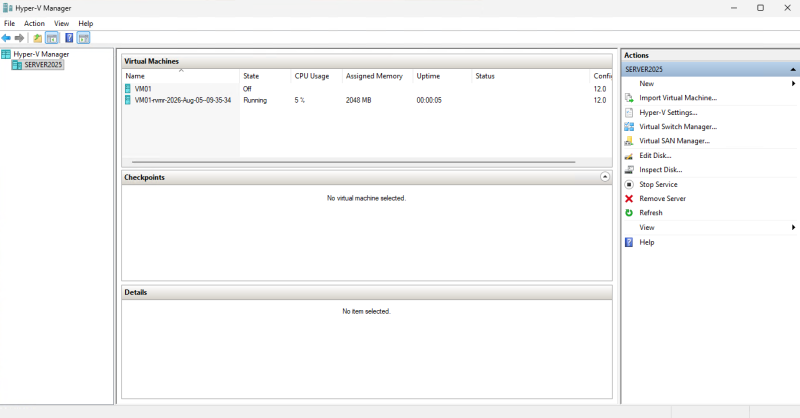This screenshot has height=418, width=800.
Task: Click the Off state cell
Action: (x=247, y=88)
